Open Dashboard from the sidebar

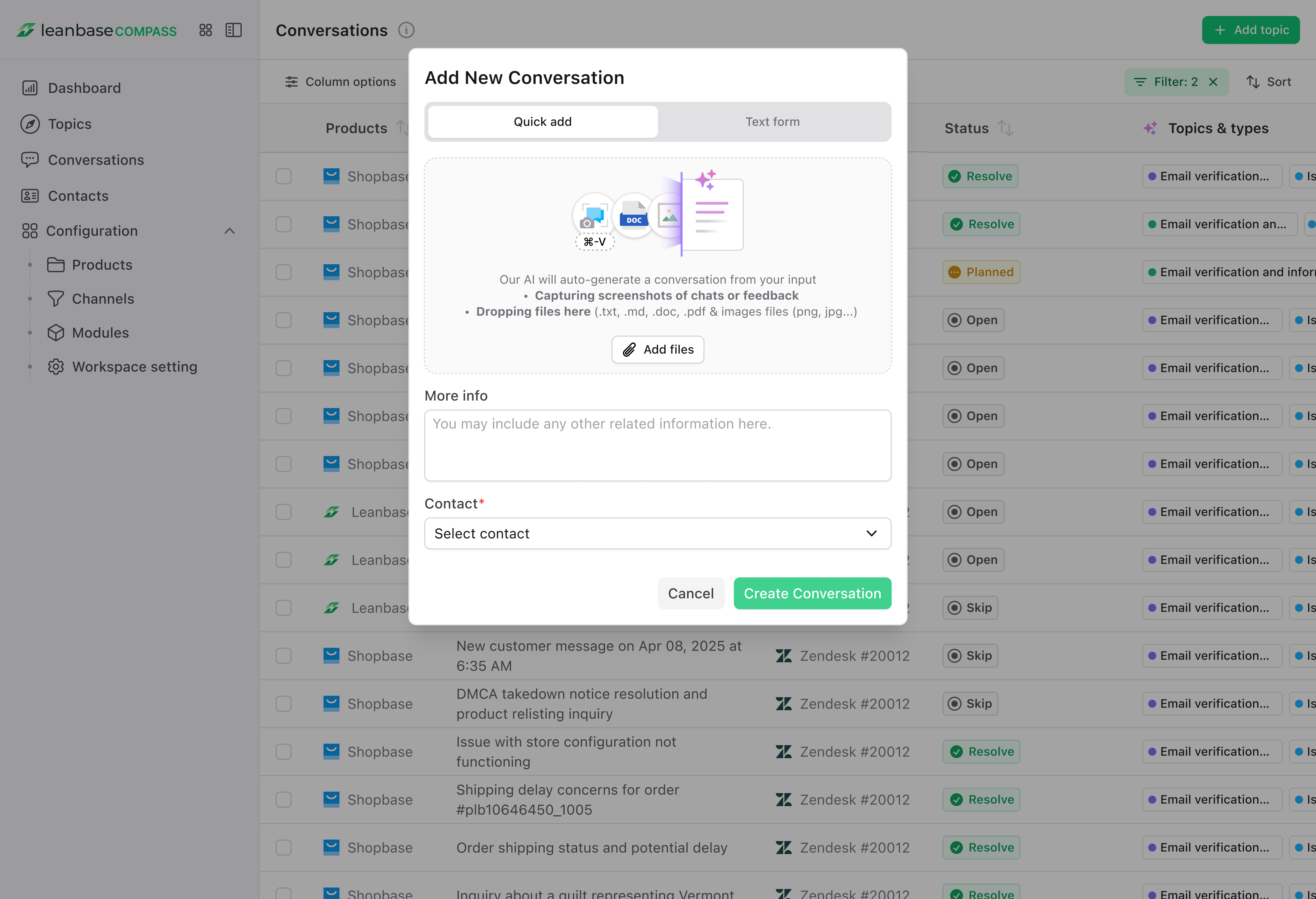click(x=84, y=88)
